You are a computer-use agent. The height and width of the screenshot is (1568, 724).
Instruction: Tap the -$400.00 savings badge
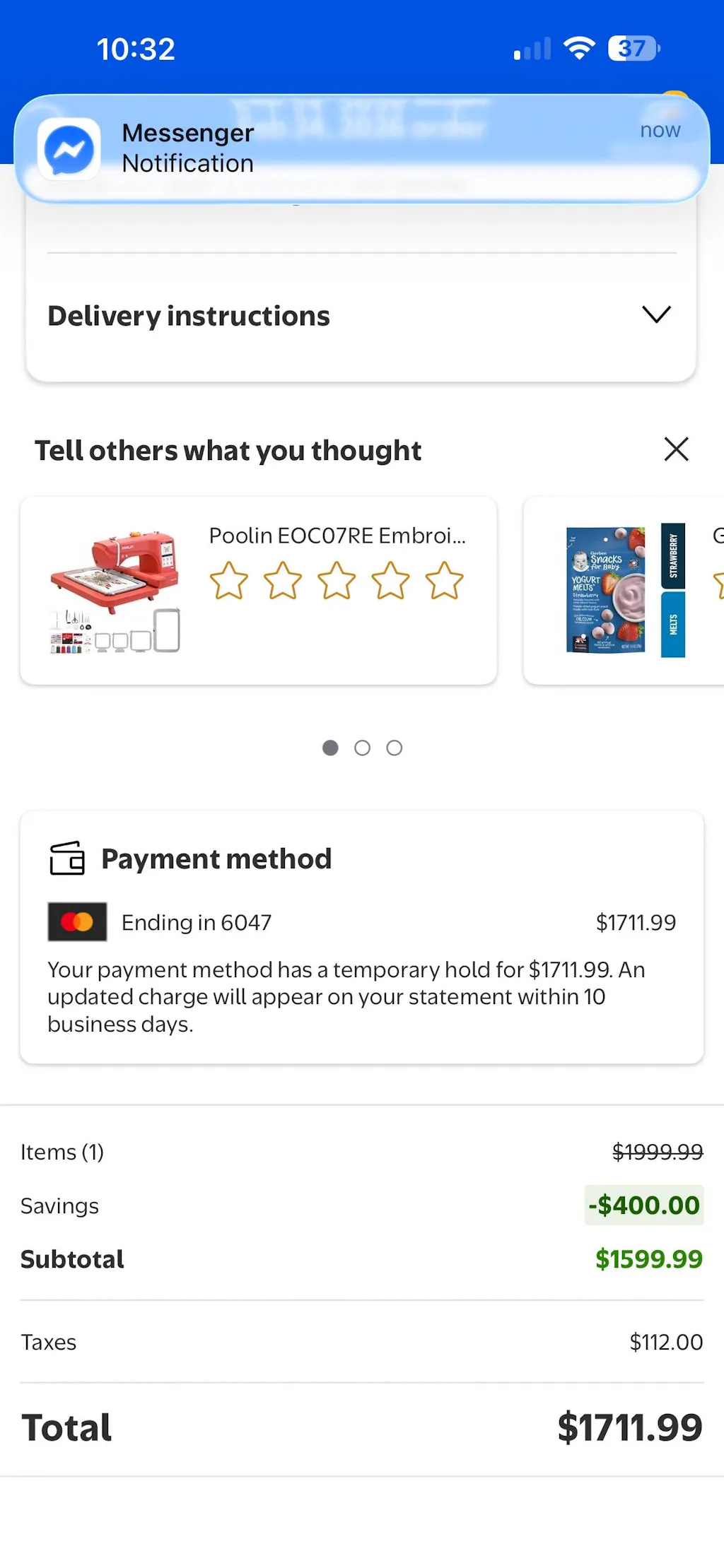tap(644, 1205)
